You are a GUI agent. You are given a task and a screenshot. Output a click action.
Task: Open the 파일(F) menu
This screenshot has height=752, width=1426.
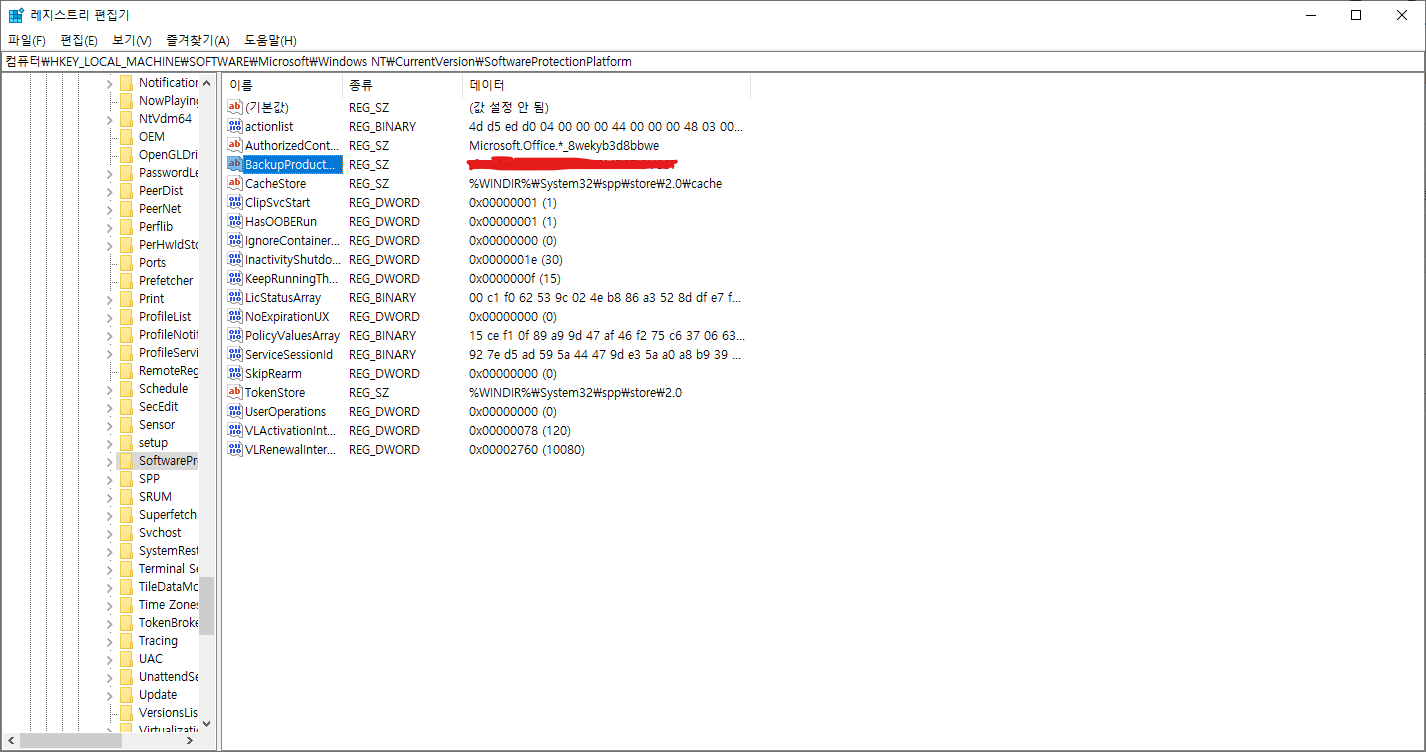click(27, 40)
